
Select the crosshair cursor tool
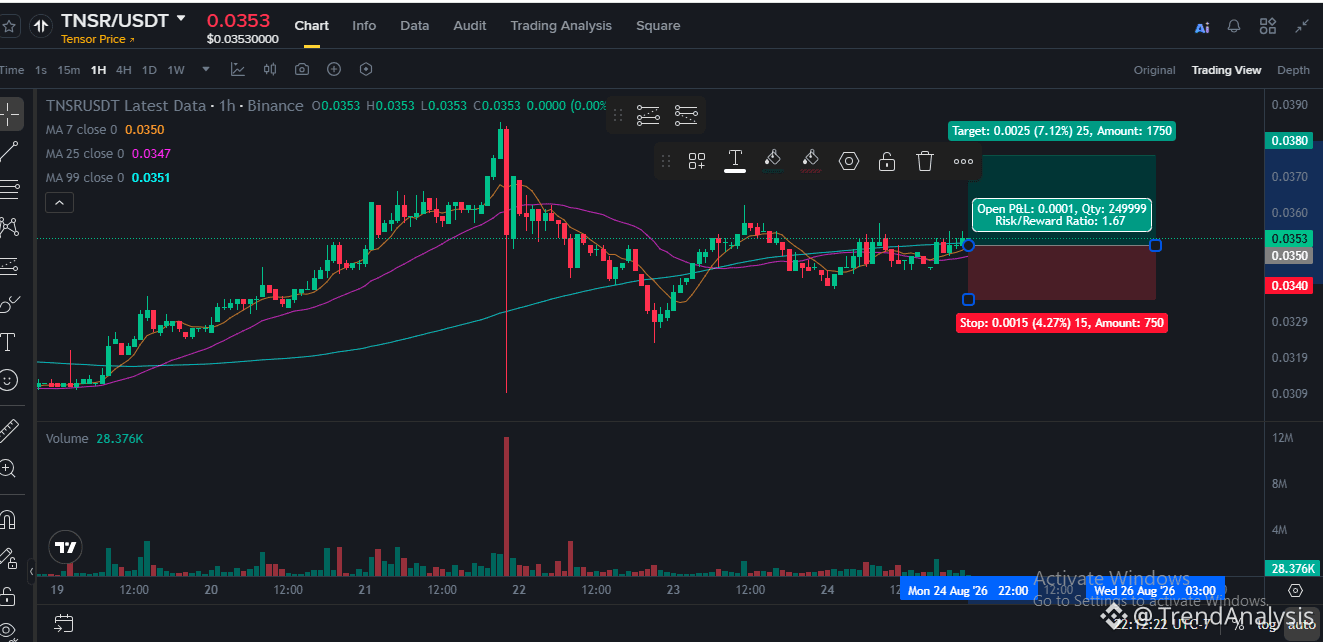pos(9,114)
